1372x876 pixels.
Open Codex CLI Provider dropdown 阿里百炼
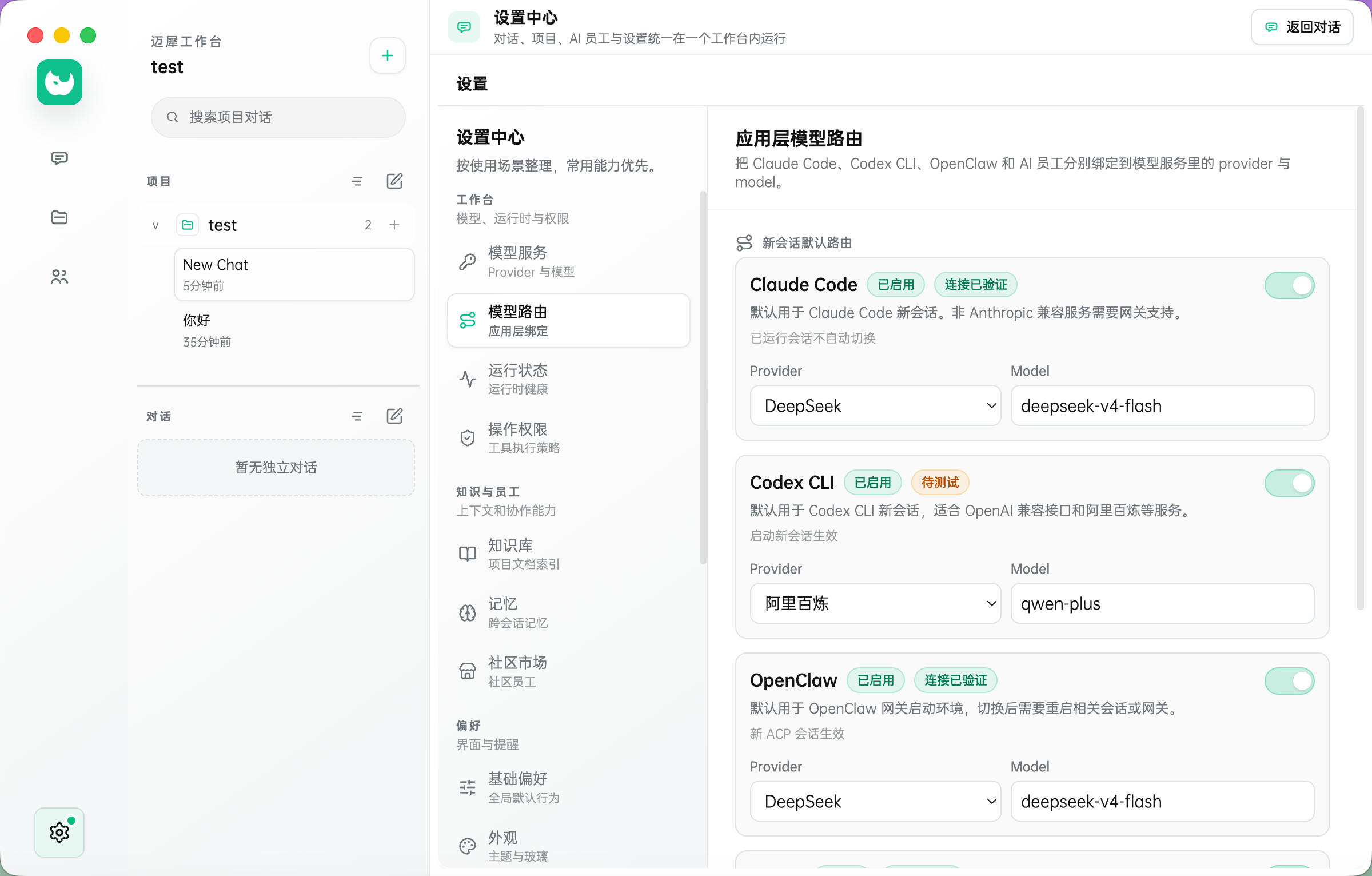[x=875, y=603]
